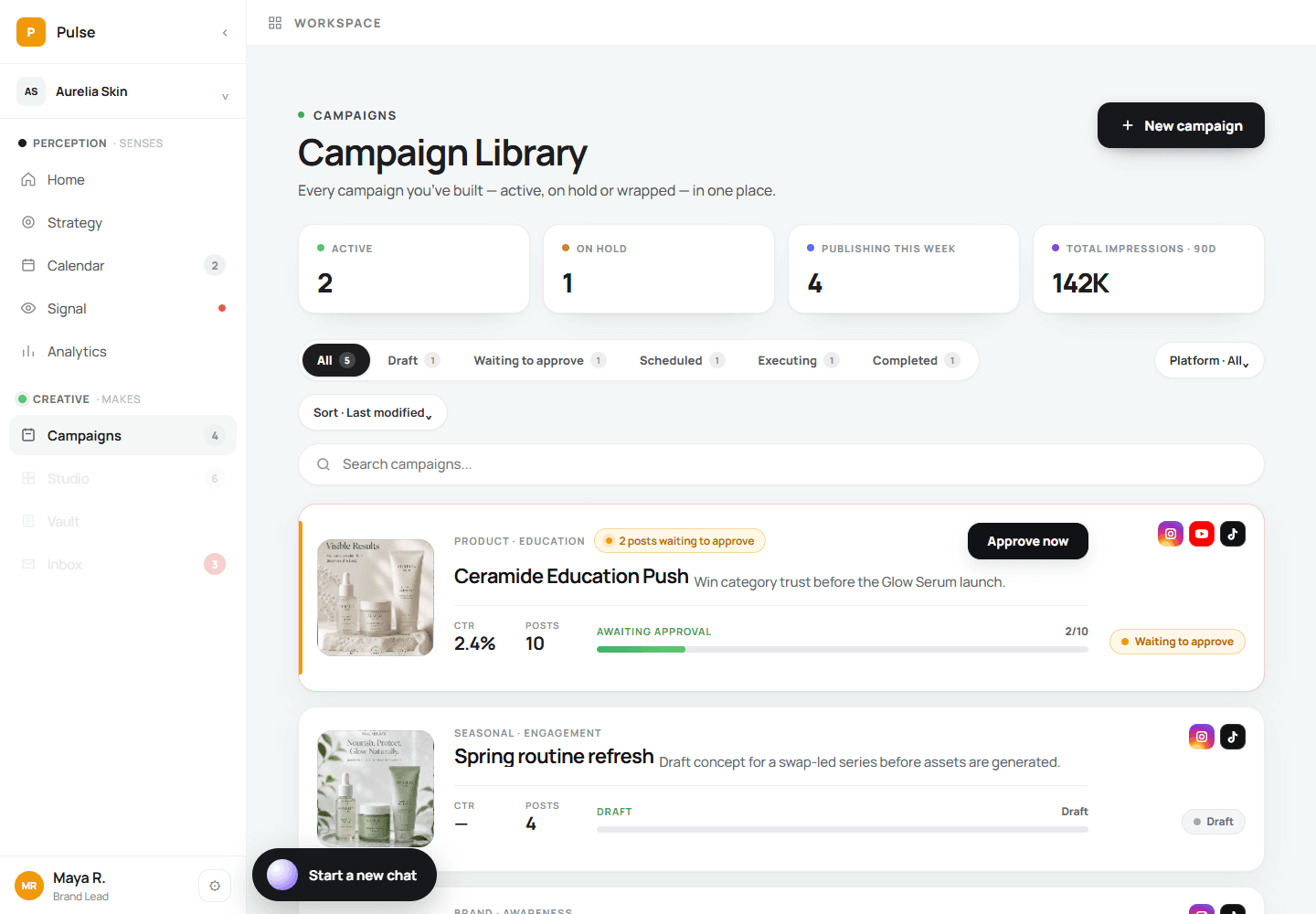
Task: Click the search magnifier icon
Action: (x=324, y=464)
